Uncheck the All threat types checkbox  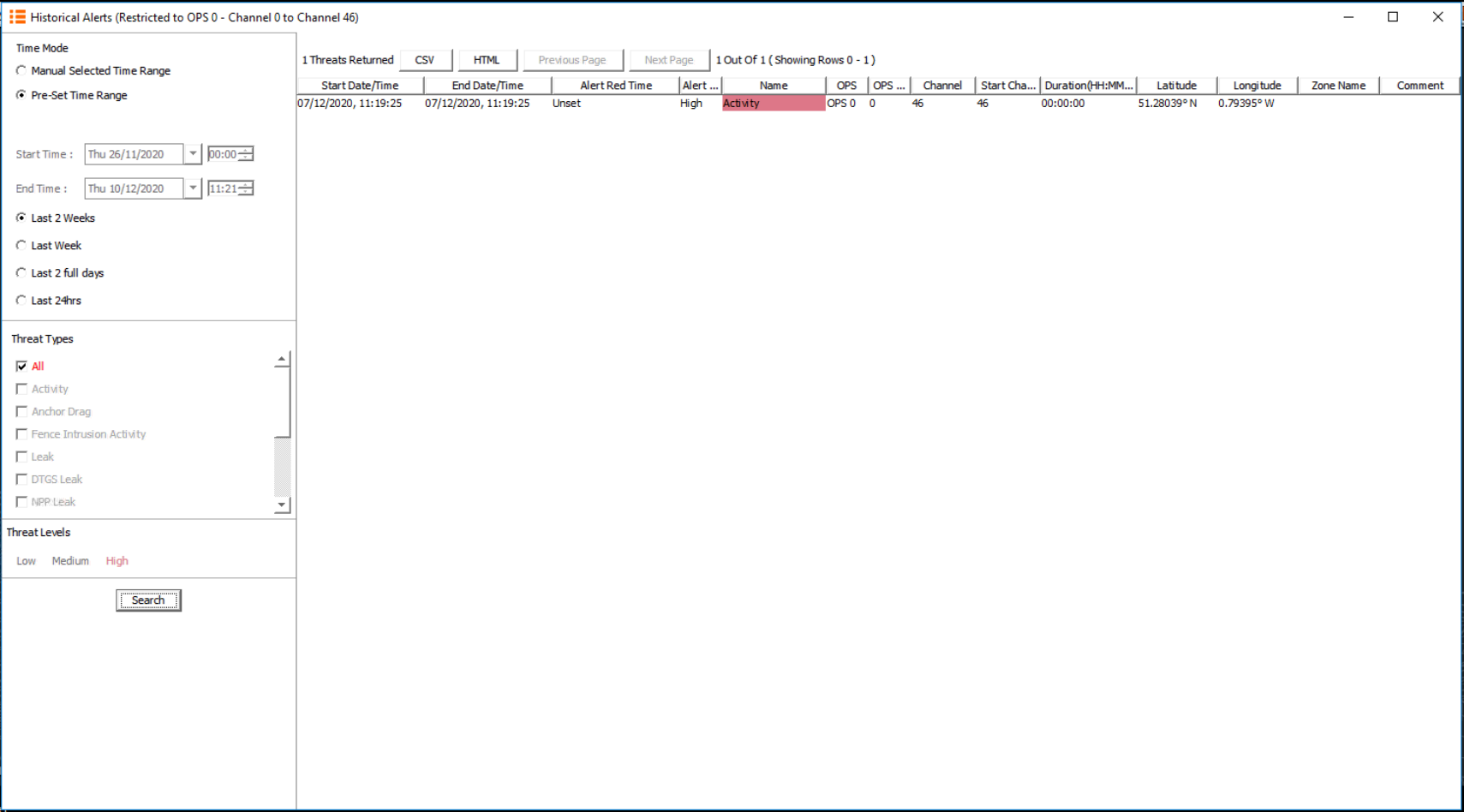21,367
